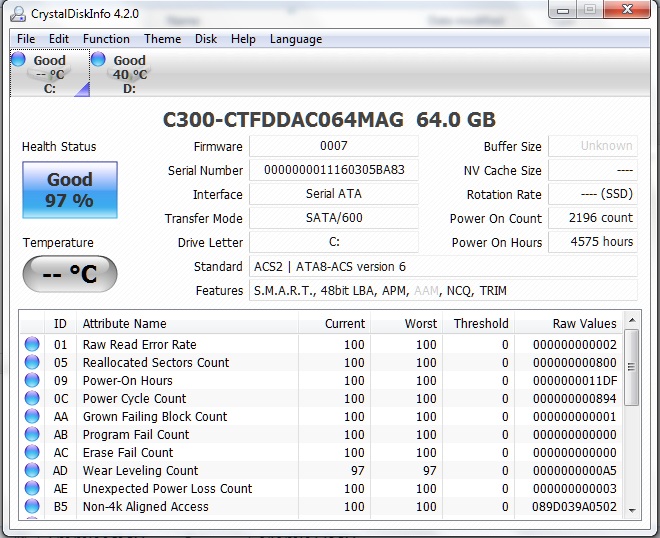Click the blue status orb for drive D:

tap(98, 59)
